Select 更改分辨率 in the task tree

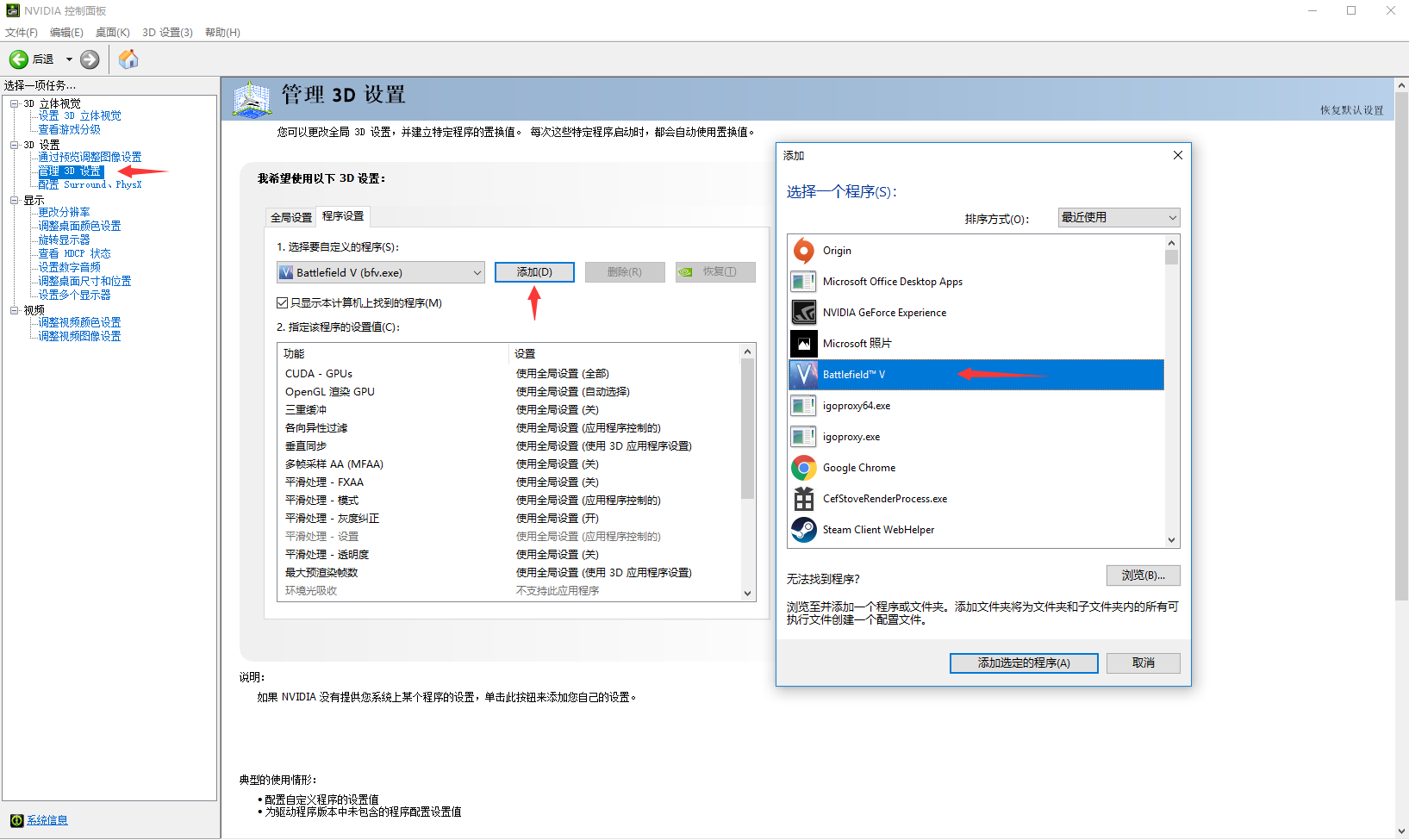(64, 212)
